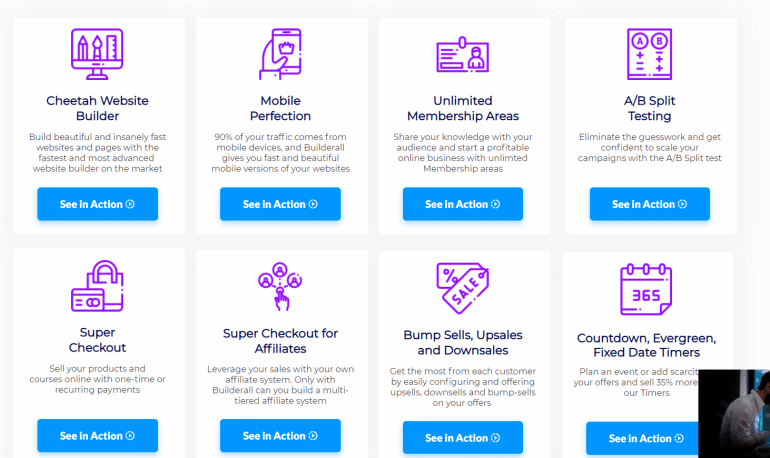Click the Super Checkout shopping bag icon
The image size is (770, 458).
[x=98, y=287]
